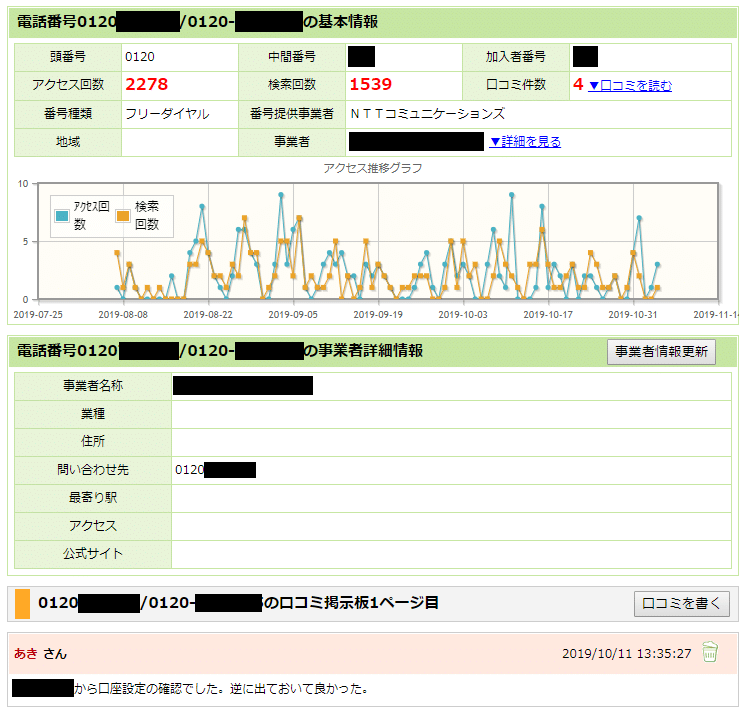
Task: Click the 2019-09-05 axis label
Action: (293, 315)
